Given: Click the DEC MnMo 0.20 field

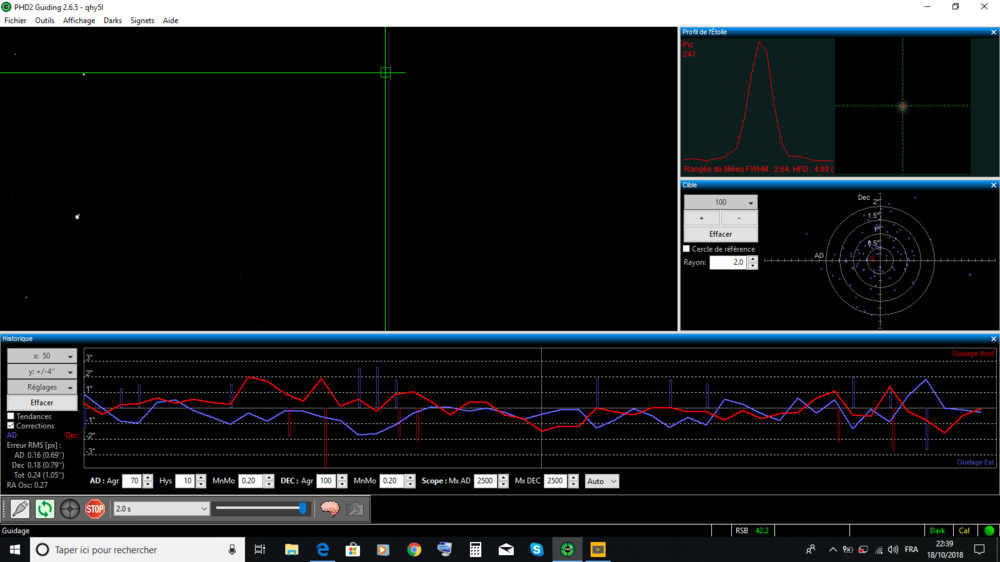Looking at the screenshot, I should click(392, 481).
